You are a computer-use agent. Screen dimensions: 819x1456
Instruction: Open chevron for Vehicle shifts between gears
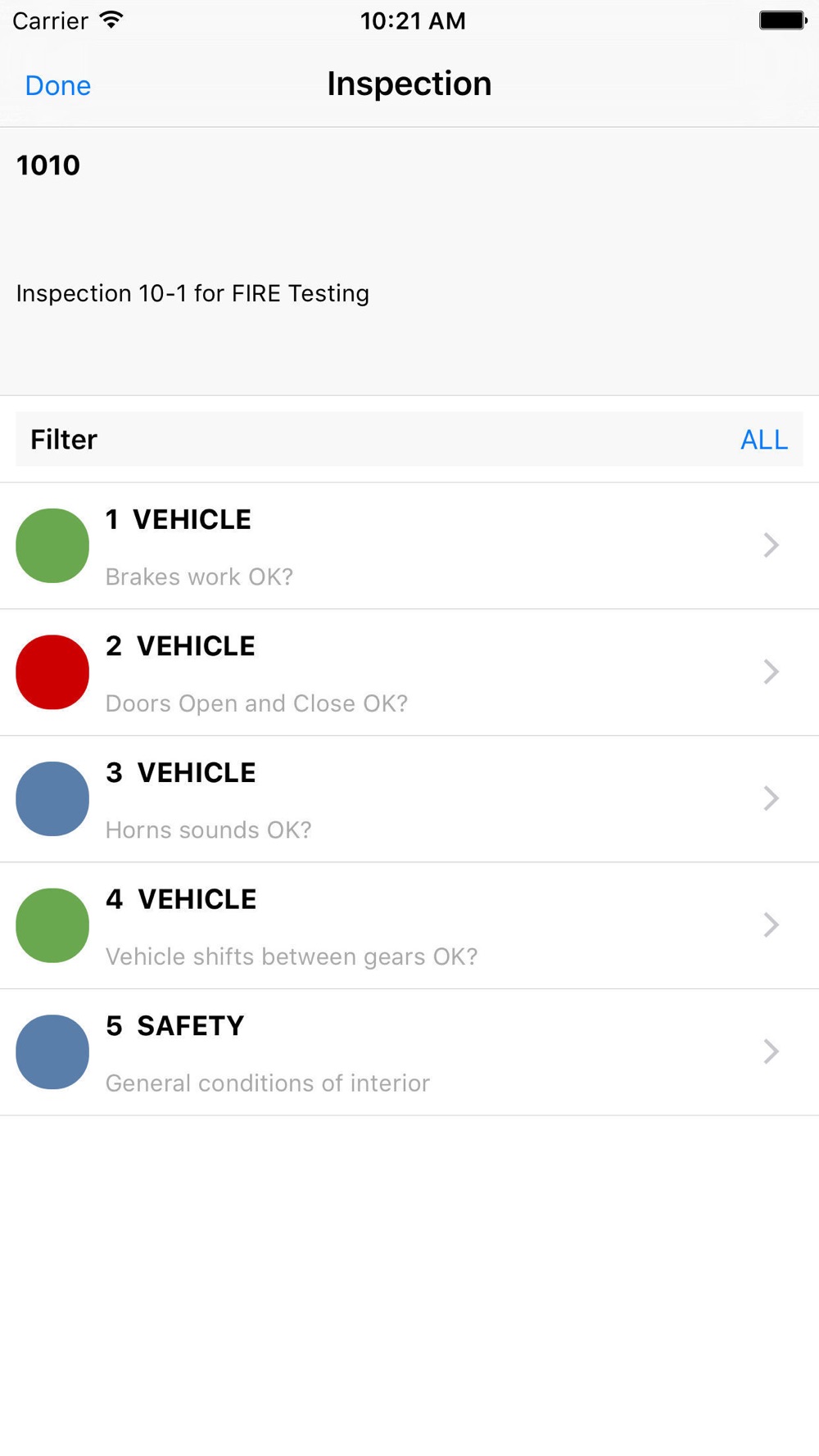pyautogui.click(x=771, y=925)
